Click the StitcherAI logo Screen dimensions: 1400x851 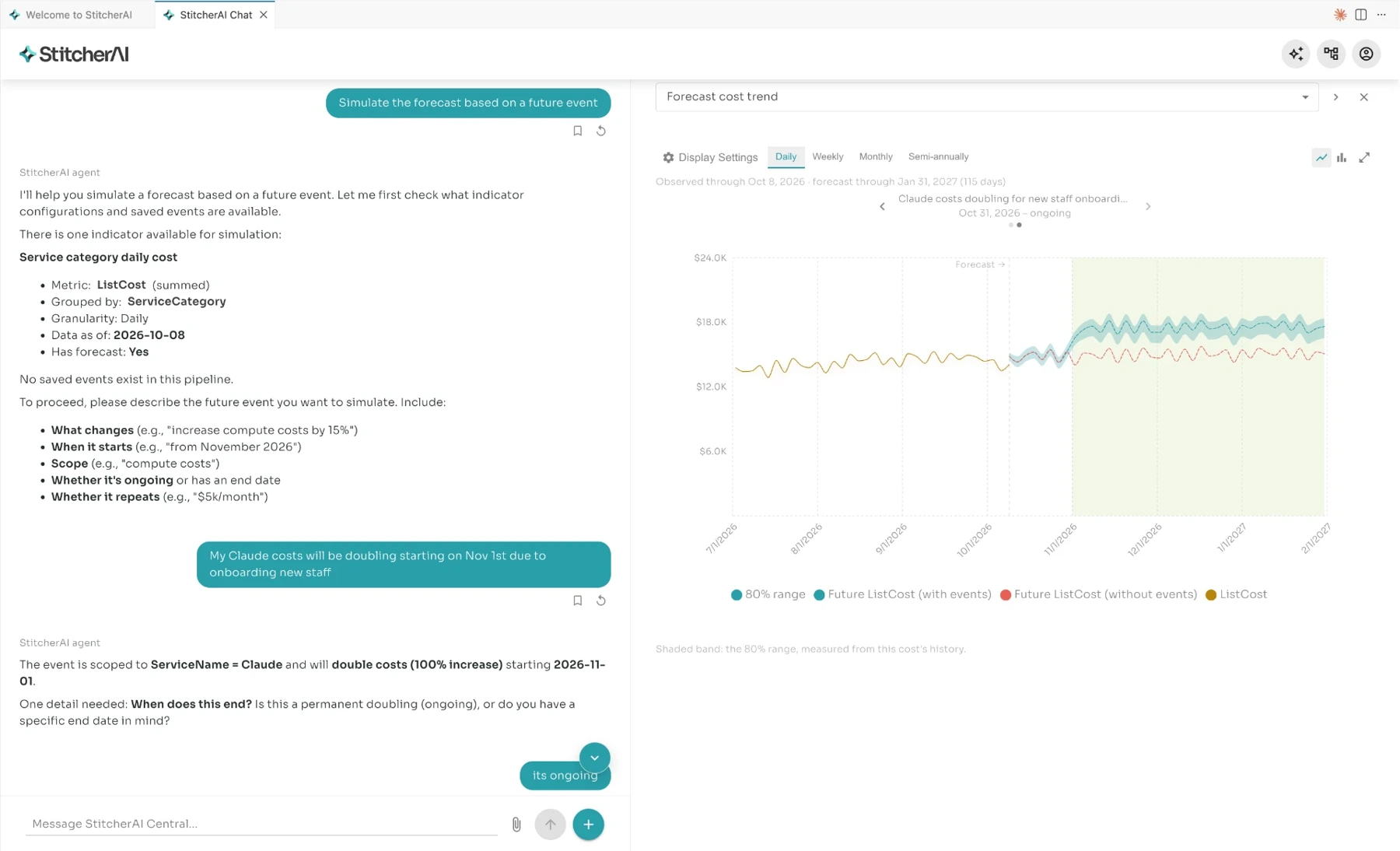tap(74, 54)
